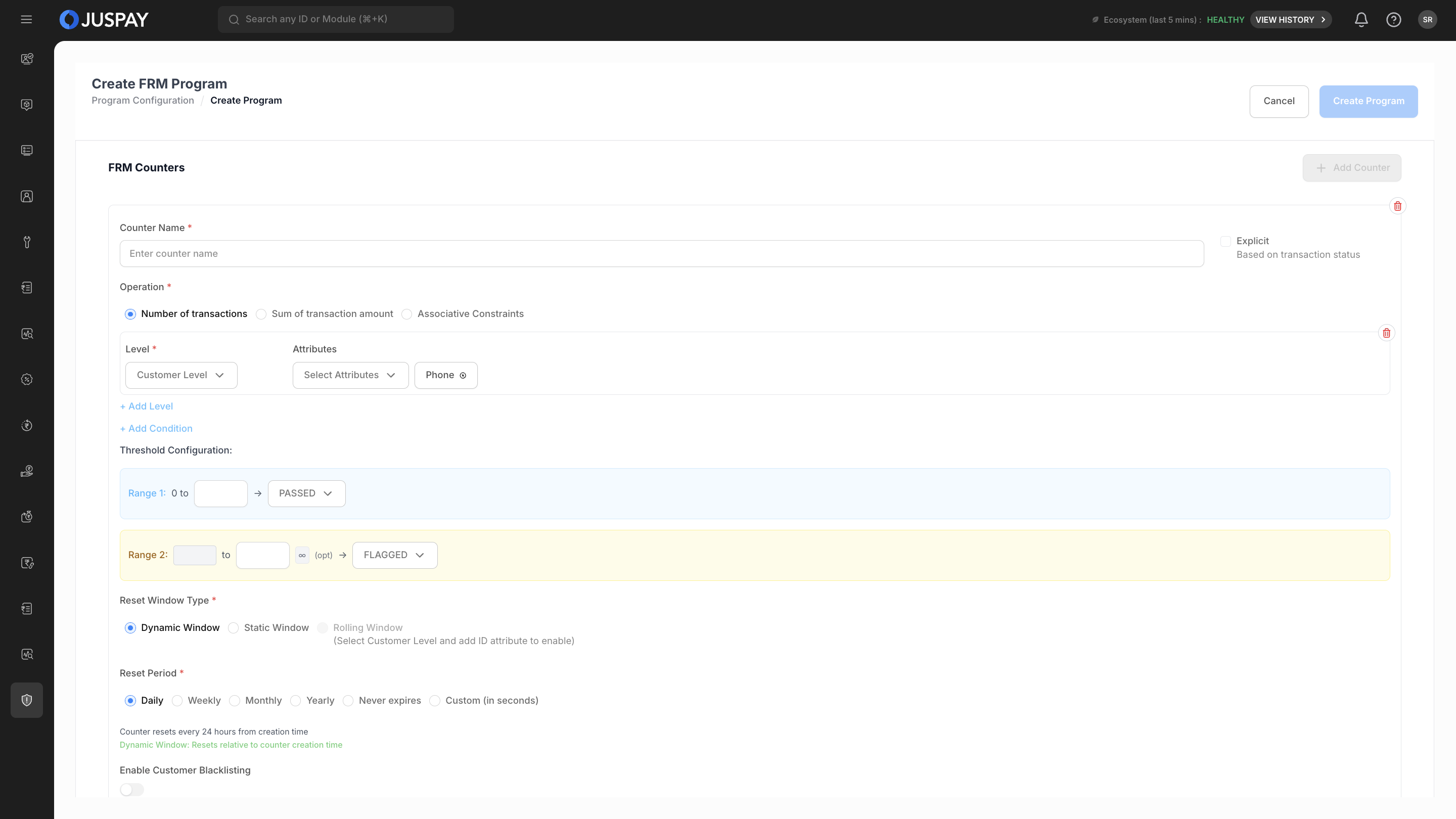Viewport: 1456px width, 819px height.
Task: Open the PASSED status dropdown for Range 1
Action: (x=306, y=493)
